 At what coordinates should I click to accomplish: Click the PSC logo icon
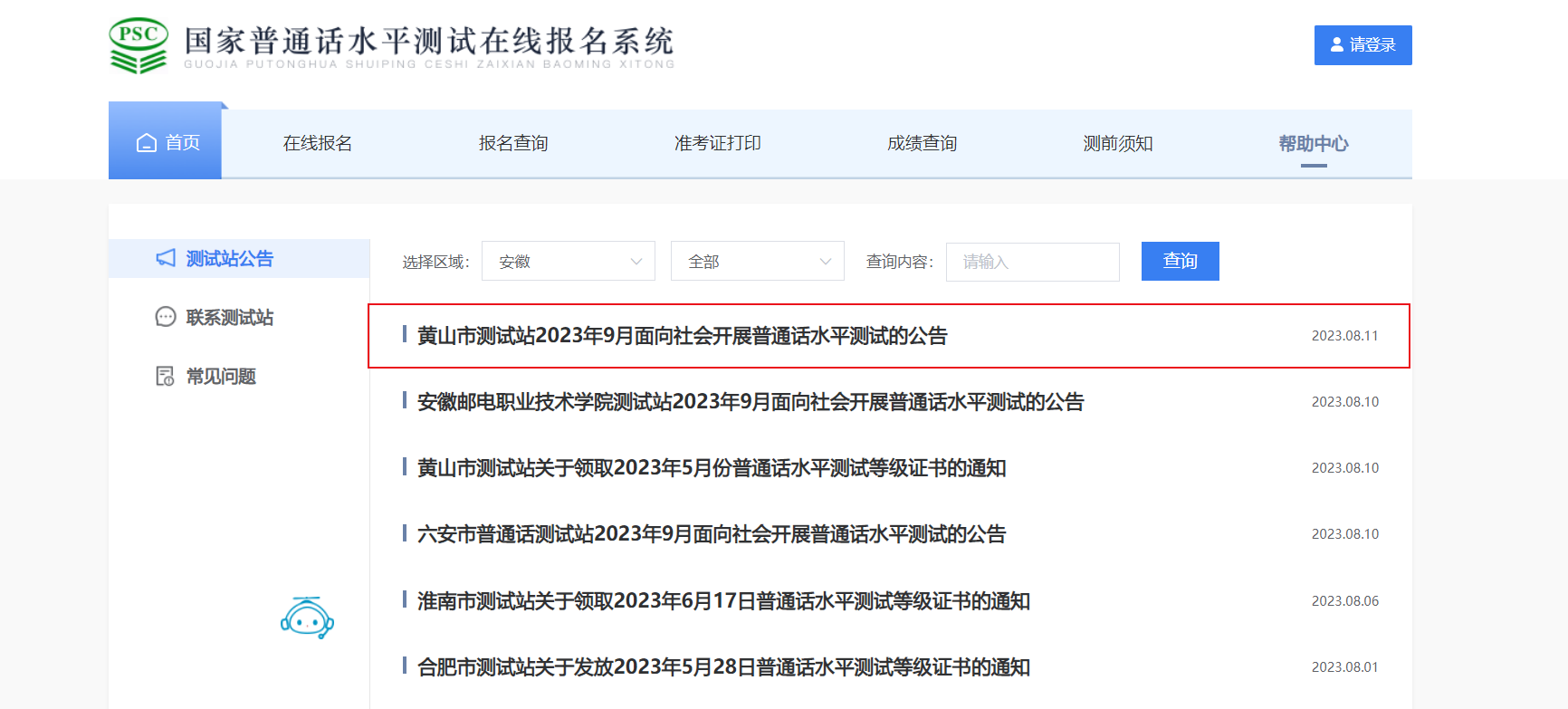[139, 45]
